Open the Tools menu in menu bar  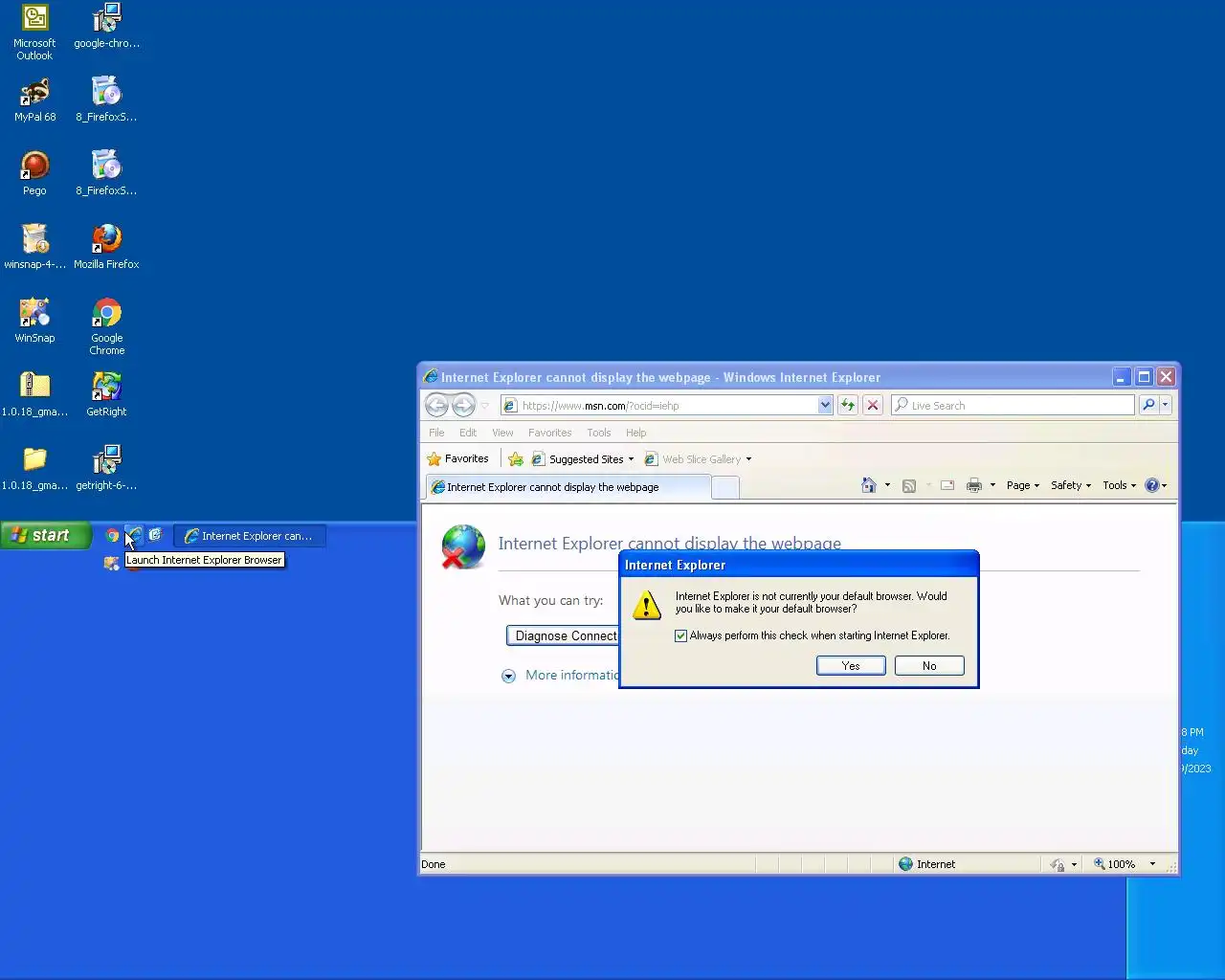point(599,433)
